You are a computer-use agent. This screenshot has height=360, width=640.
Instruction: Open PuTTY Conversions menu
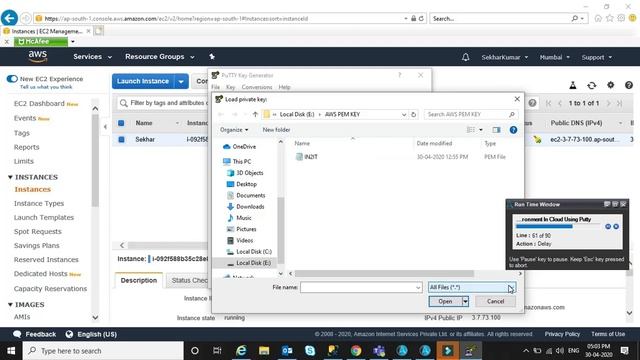tap(257, 87)
